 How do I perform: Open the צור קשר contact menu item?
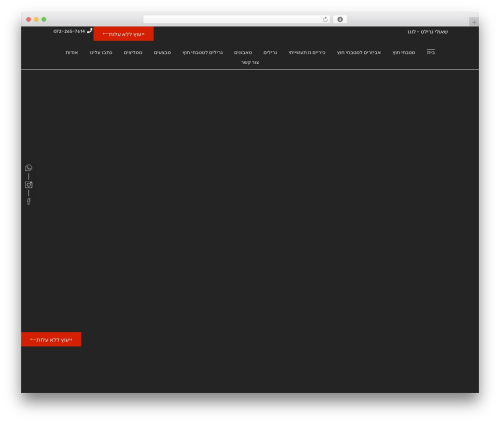click(x=250, y=62)
